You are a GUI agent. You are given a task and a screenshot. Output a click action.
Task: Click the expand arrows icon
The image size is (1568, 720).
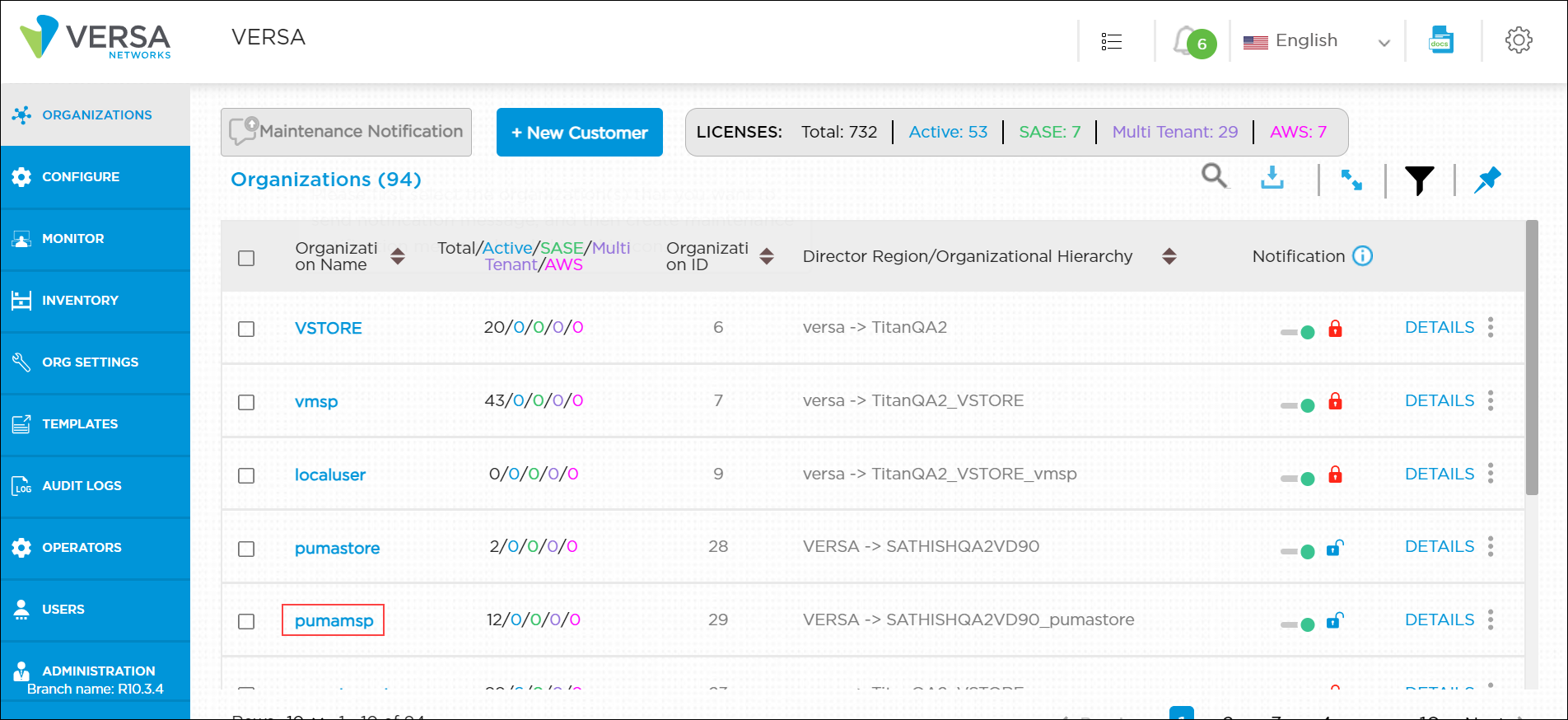[x=1351, y=180]
